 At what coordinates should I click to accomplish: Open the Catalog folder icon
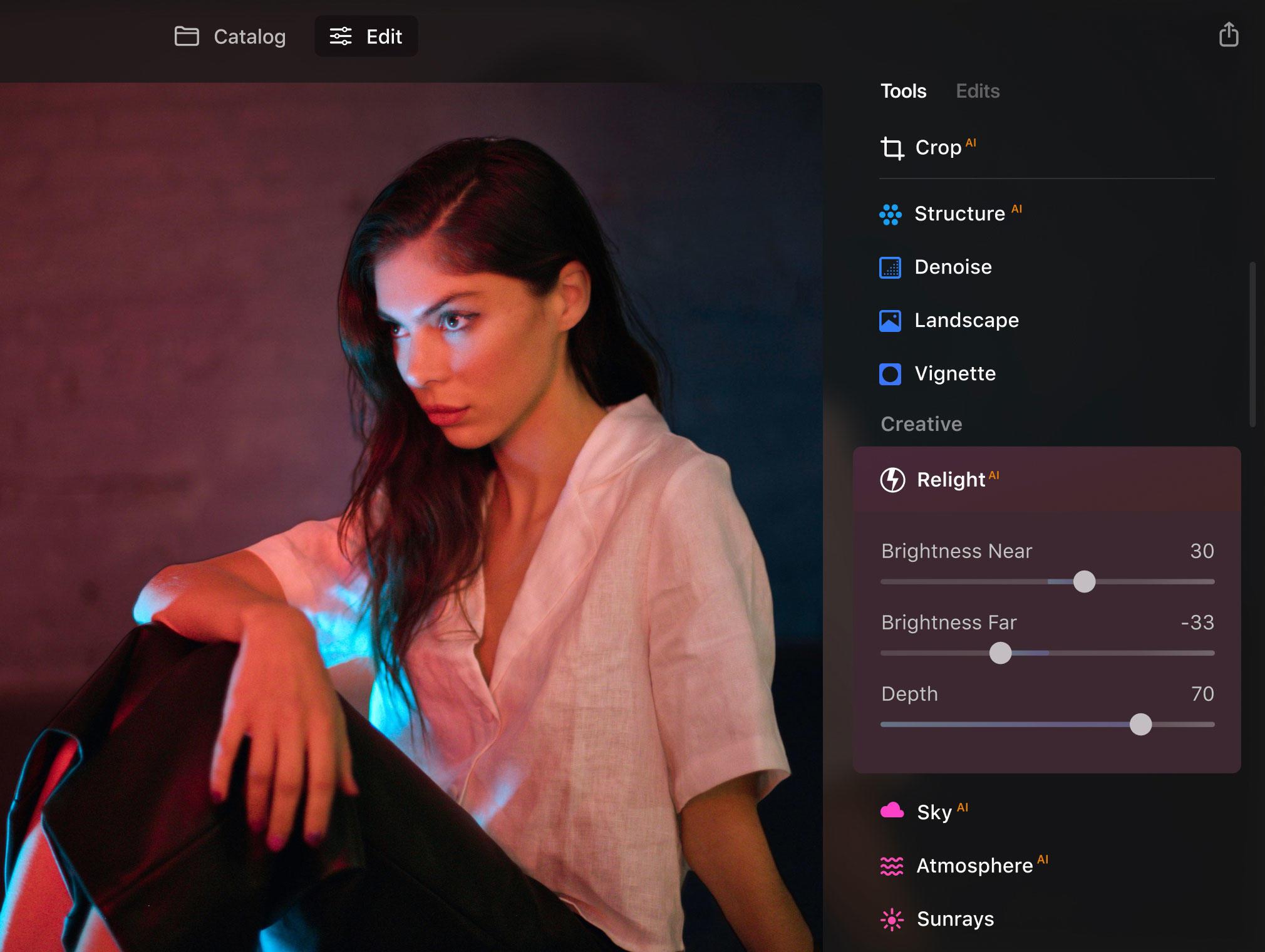(x=187, y=36)
